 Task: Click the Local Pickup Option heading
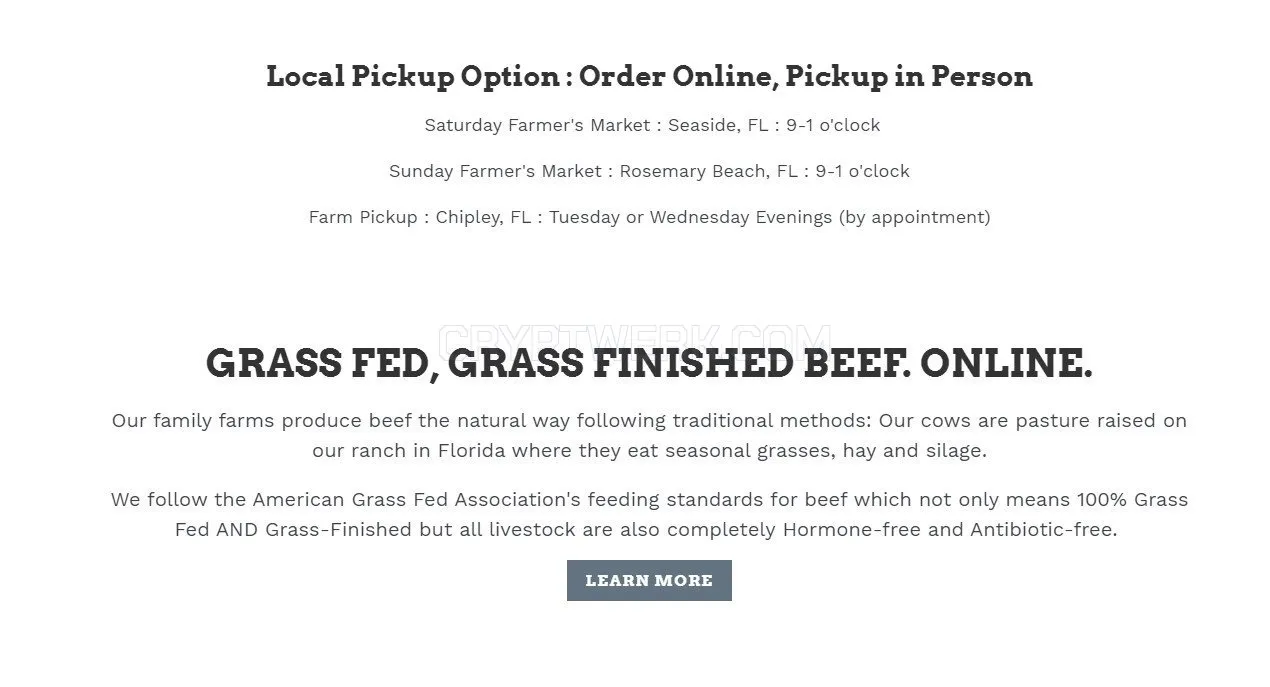649,76
